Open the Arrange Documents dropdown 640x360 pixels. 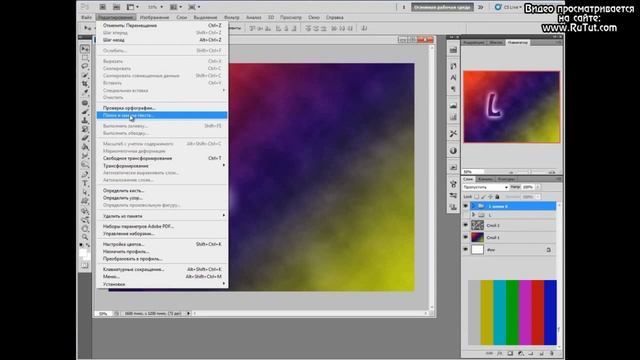pyautogui.click(x=176, y=7)
